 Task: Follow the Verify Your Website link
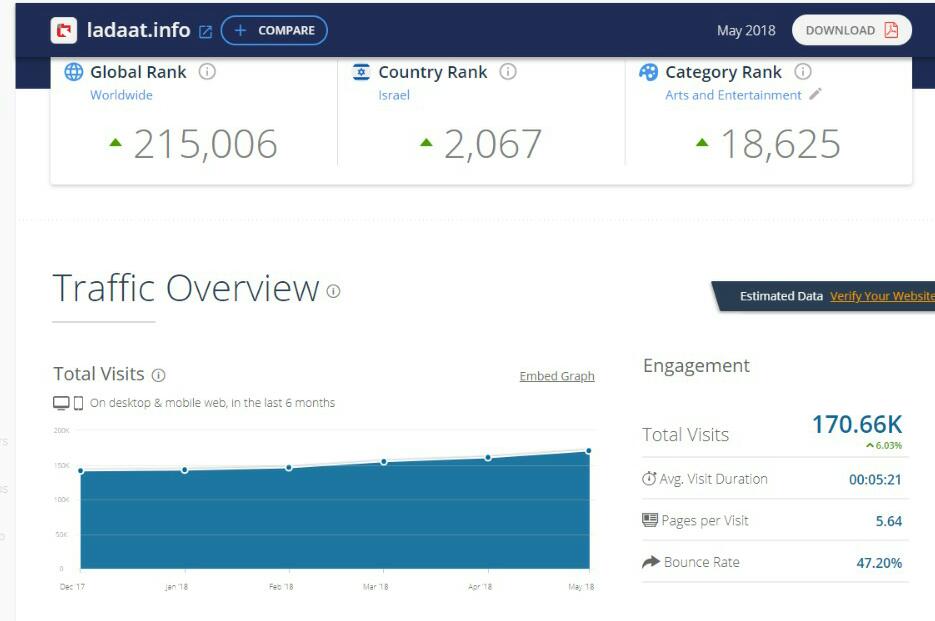click(x=882, y=296)
